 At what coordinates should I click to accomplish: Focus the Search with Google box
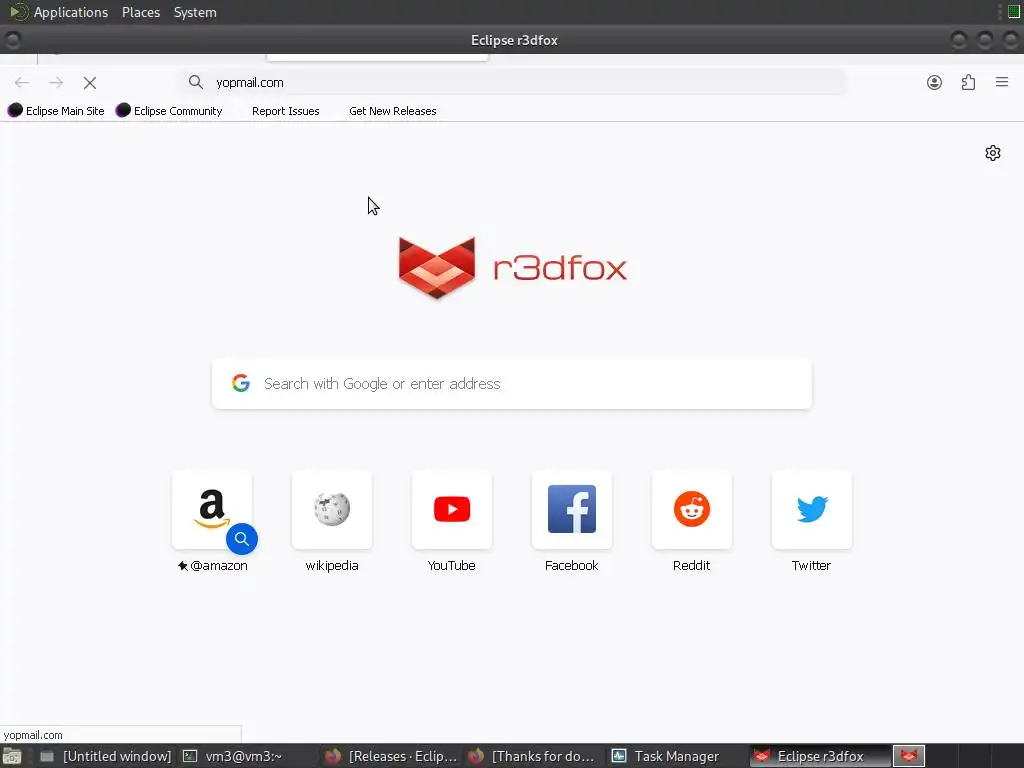[x=512, y=383]
